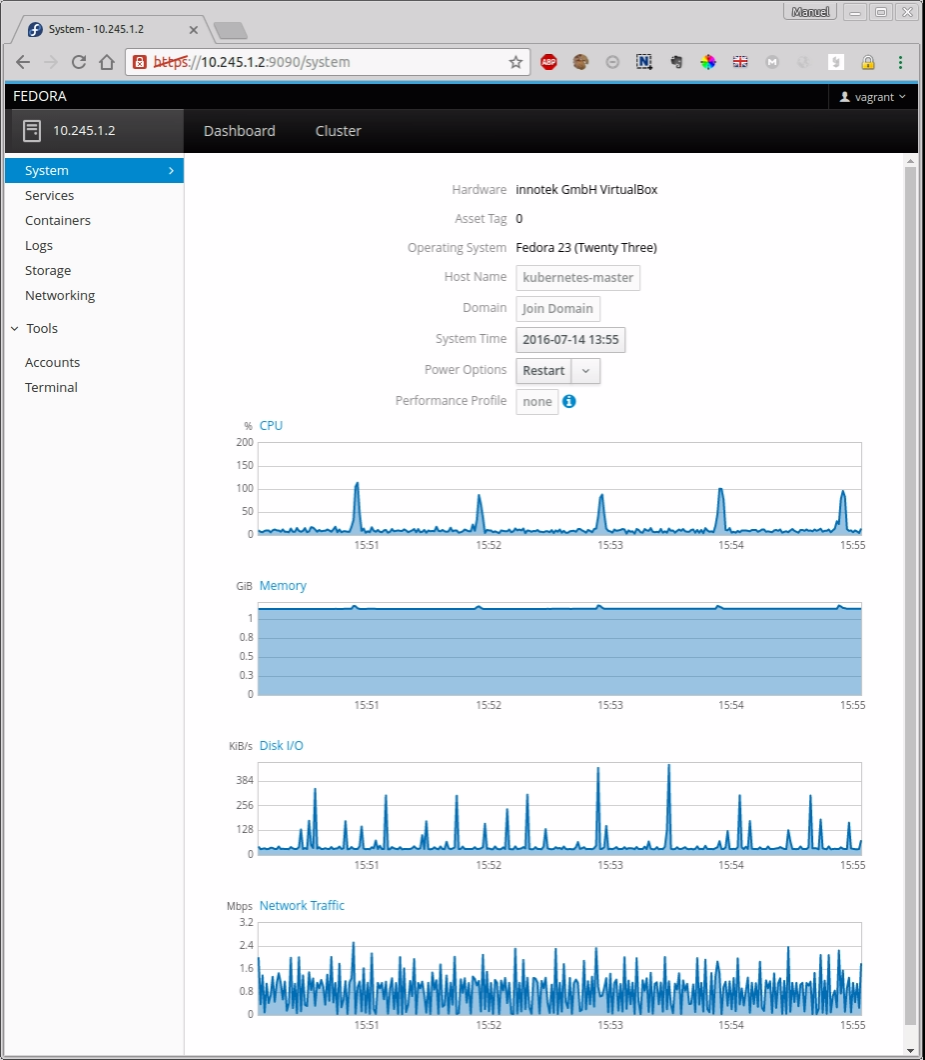Click the browser back arrow
Viewport: 925px width, 1060px height.
[x=23, y=62]
